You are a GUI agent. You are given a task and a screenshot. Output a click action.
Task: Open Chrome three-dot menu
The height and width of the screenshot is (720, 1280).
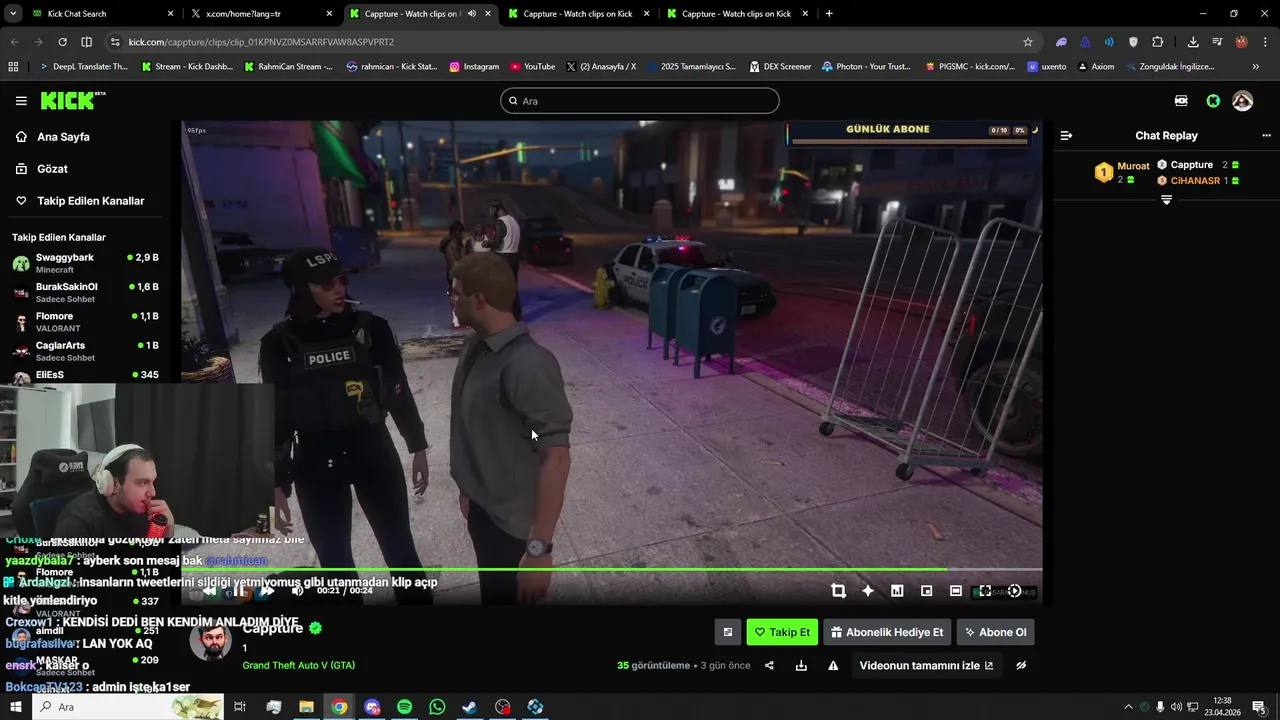point(1264,42)
